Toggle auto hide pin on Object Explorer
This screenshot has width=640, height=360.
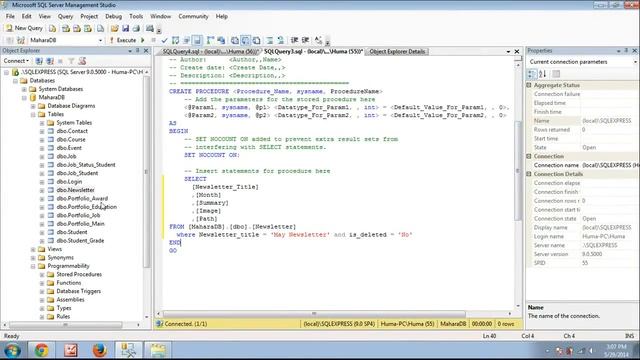(138, 51)
